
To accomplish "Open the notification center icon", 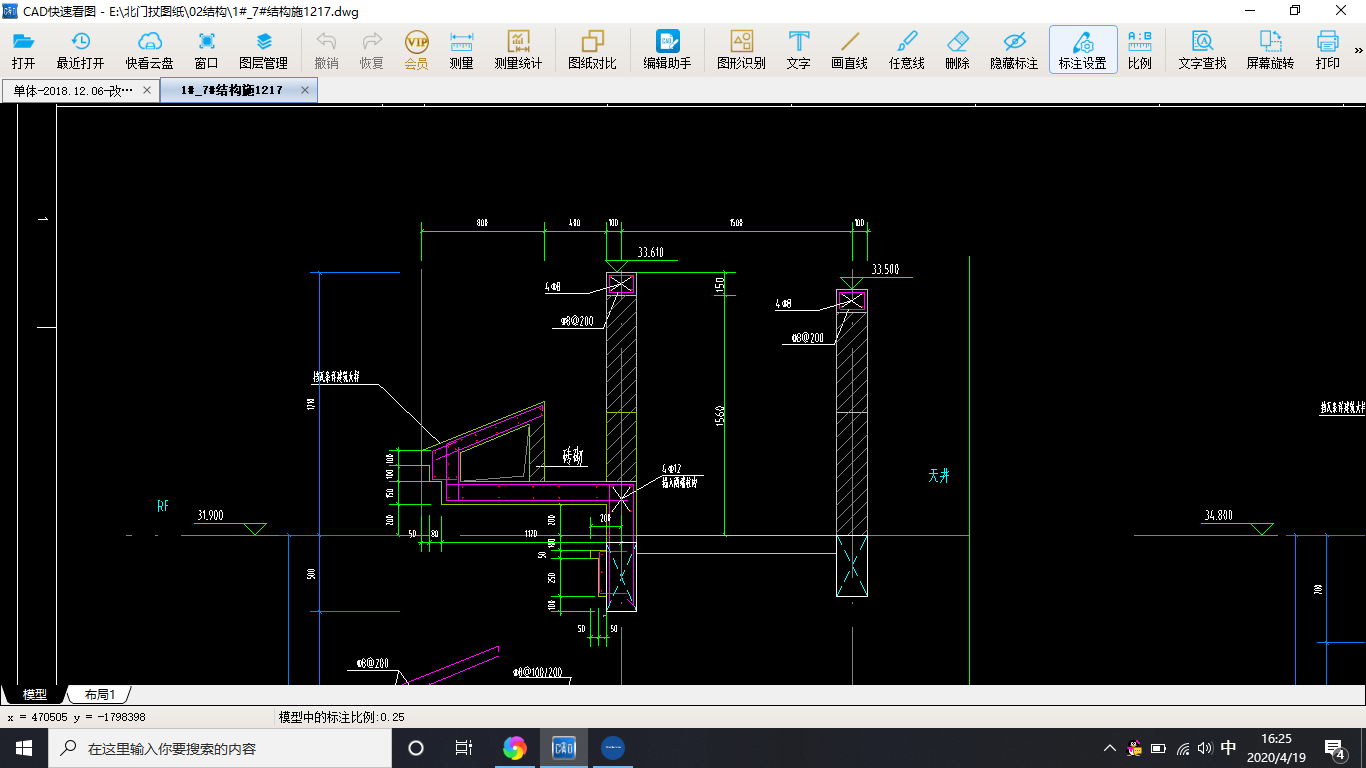I will [1334, 748].
